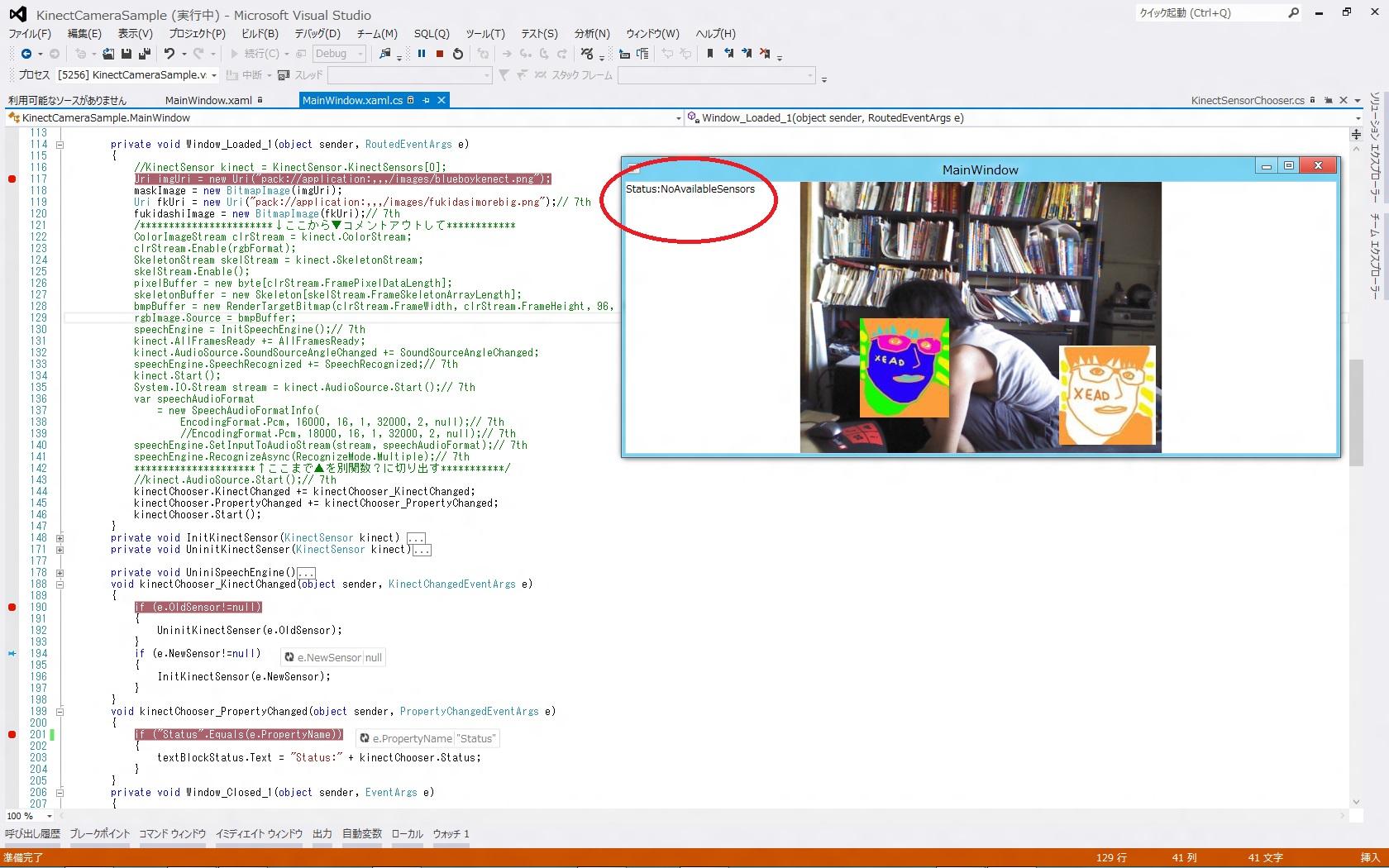Disable the breakpoint on line 201
This screenshot has height=868, width=1389.
(12, 734)
